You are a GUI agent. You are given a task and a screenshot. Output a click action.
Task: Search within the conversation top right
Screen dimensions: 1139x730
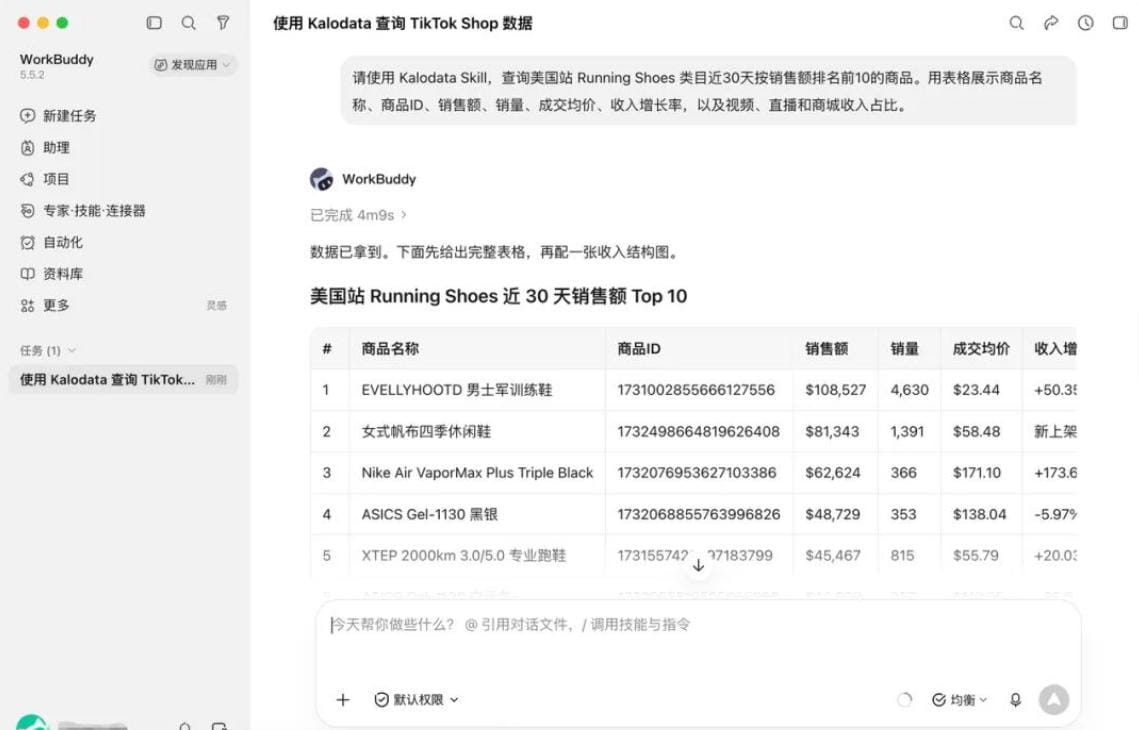1016,23
